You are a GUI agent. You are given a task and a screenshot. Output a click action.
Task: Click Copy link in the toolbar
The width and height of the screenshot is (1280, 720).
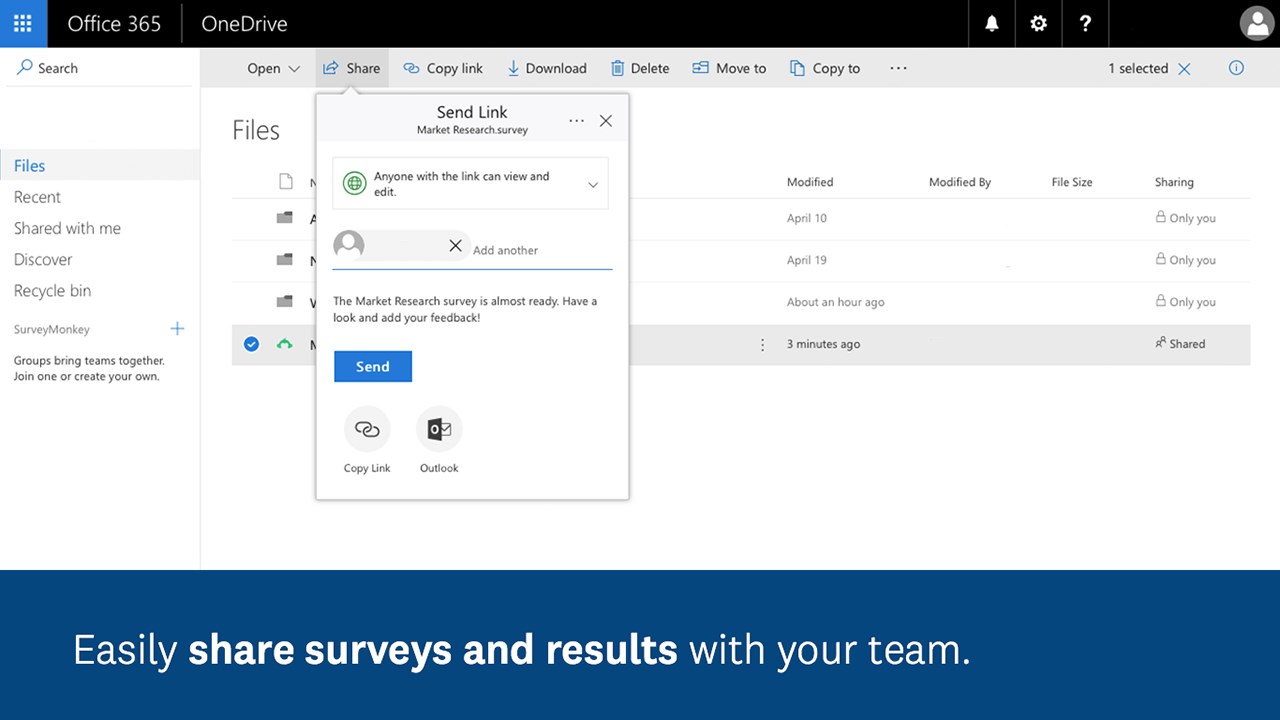(443, 68)
